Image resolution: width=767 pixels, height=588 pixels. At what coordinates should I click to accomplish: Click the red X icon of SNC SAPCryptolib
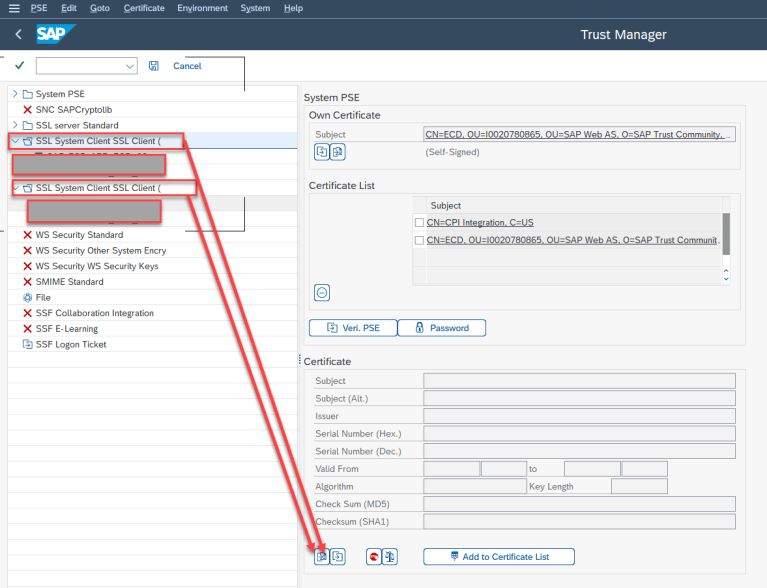click(27, 110)
